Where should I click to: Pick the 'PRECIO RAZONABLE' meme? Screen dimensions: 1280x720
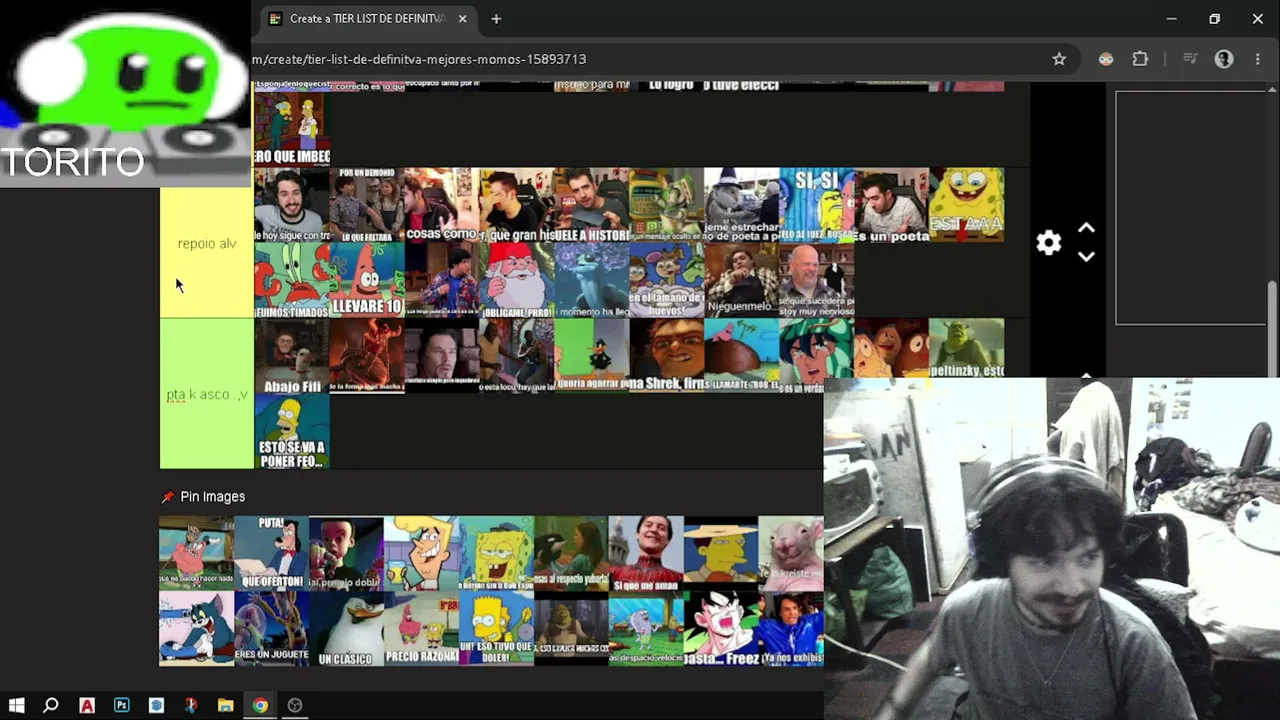click(422, 628)
